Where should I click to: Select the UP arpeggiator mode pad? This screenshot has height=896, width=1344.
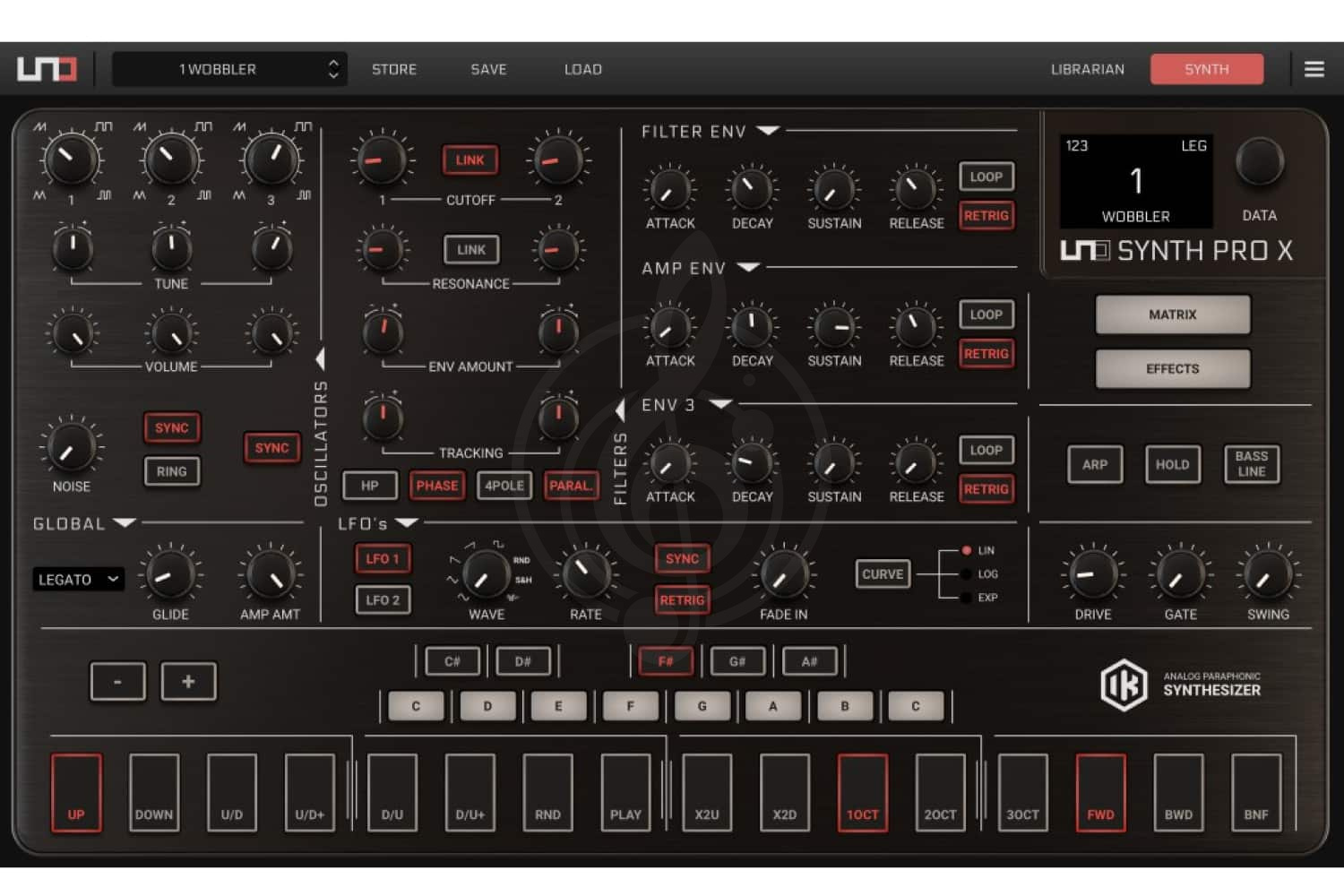click(76, 793)
